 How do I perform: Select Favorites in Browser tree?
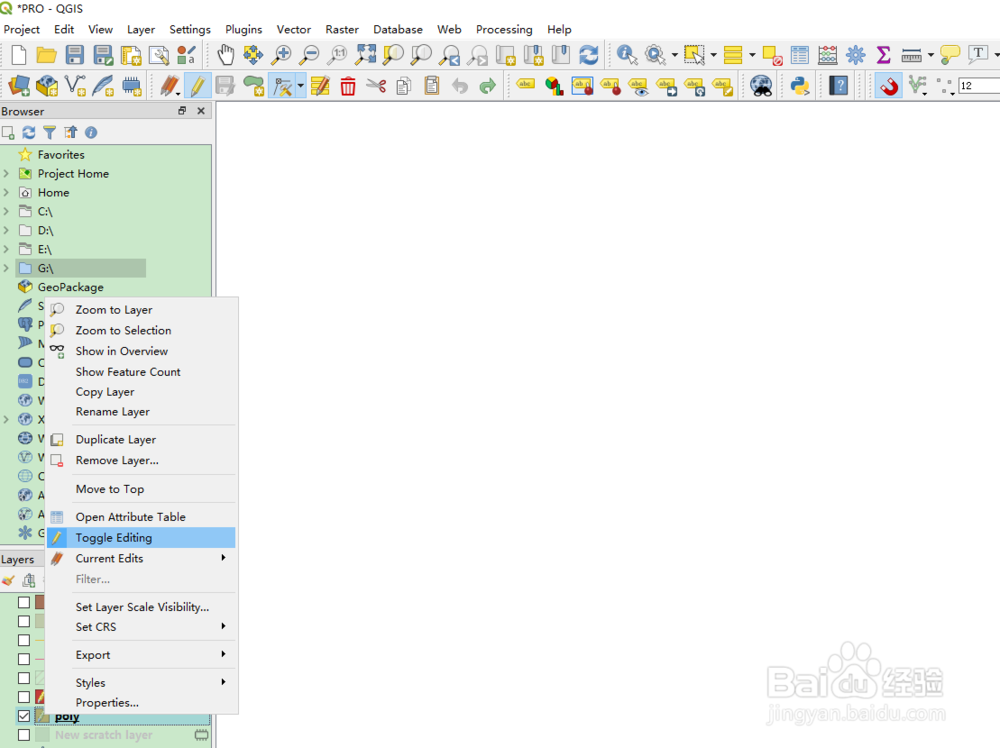coord(61,154)
